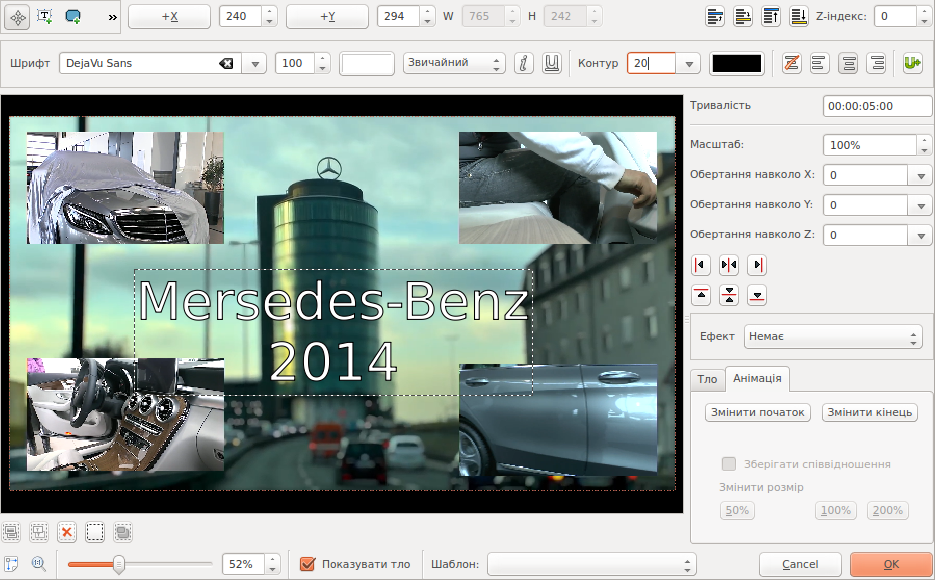The height and width of the screenshot is (580, 935).
Task: Select all text items in the title
Action: (x=39, y=532)
